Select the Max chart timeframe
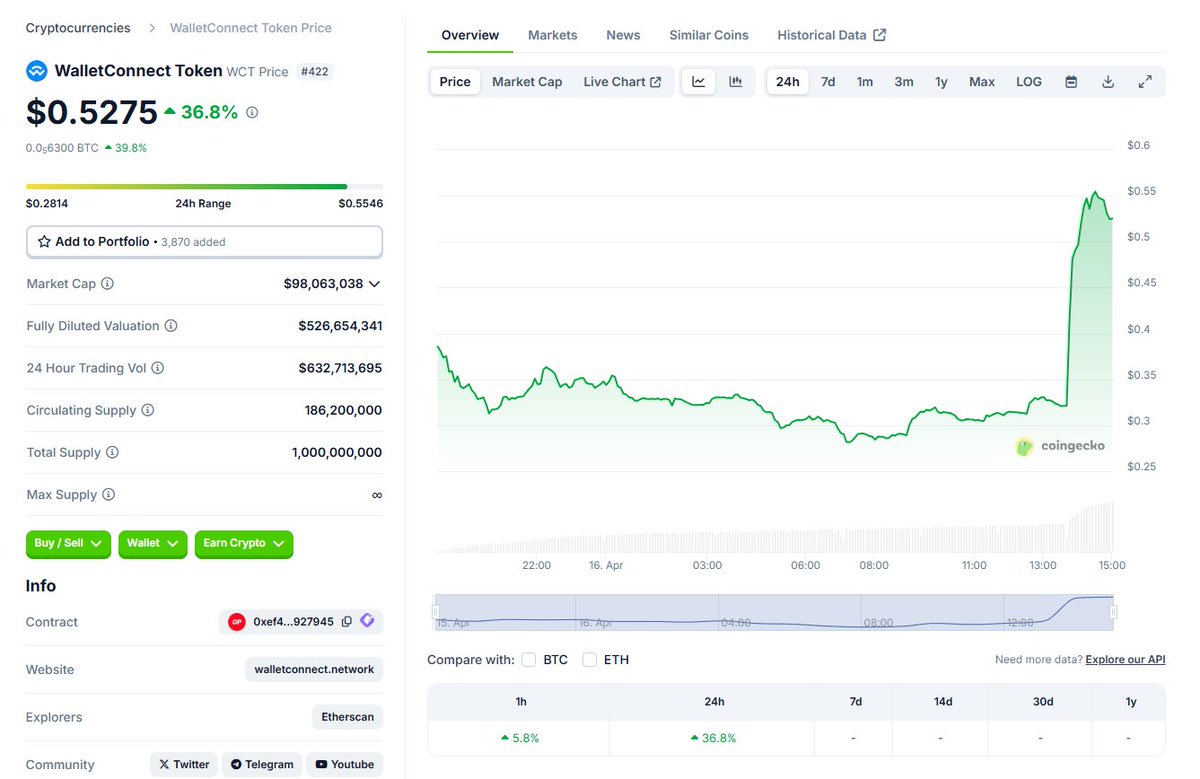This screenshot has height=779, width=1200. pos(982,82)
